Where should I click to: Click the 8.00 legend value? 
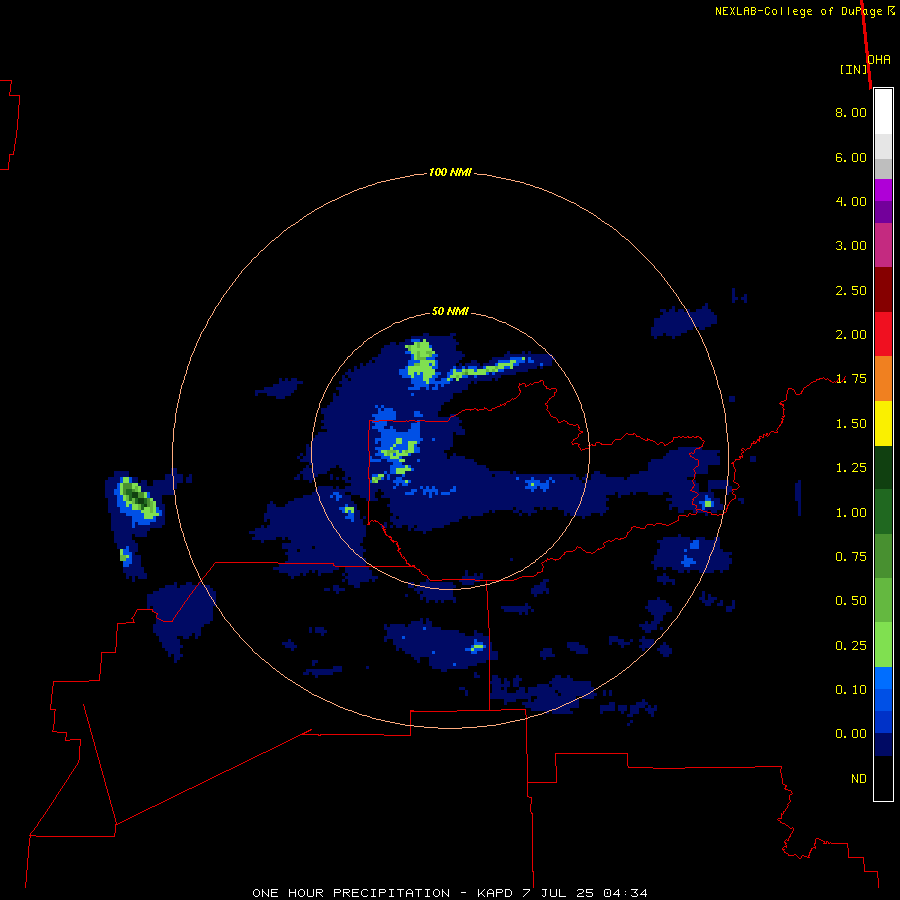tap(851, 112)
